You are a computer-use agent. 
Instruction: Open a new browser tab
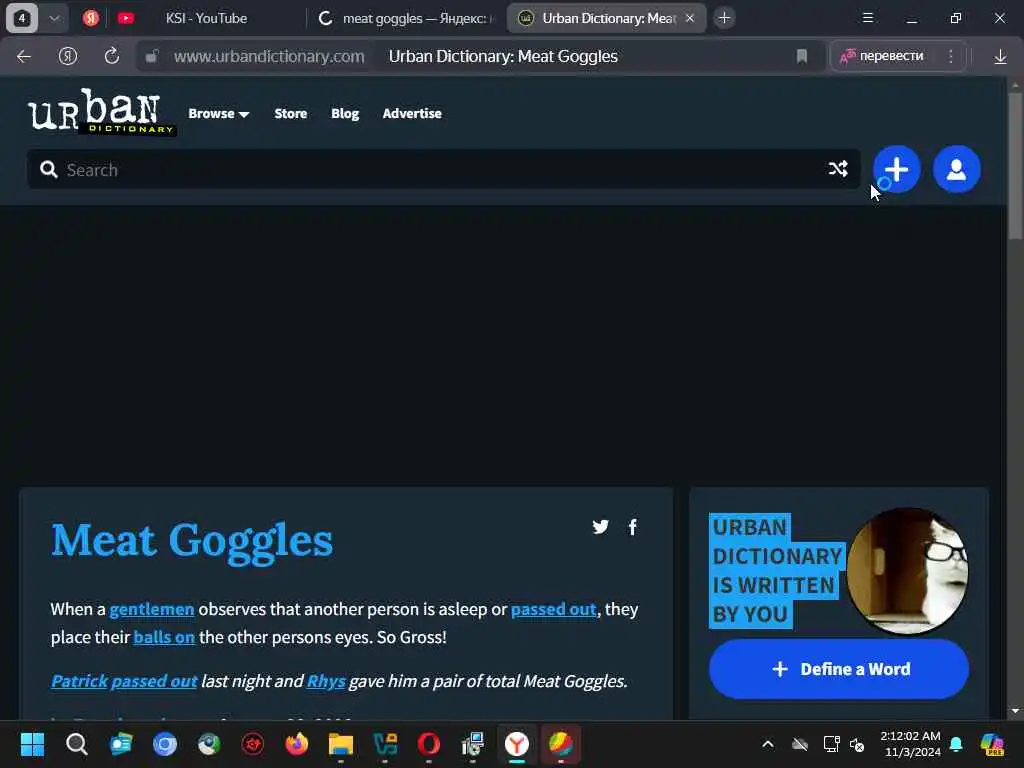[724, 18]
